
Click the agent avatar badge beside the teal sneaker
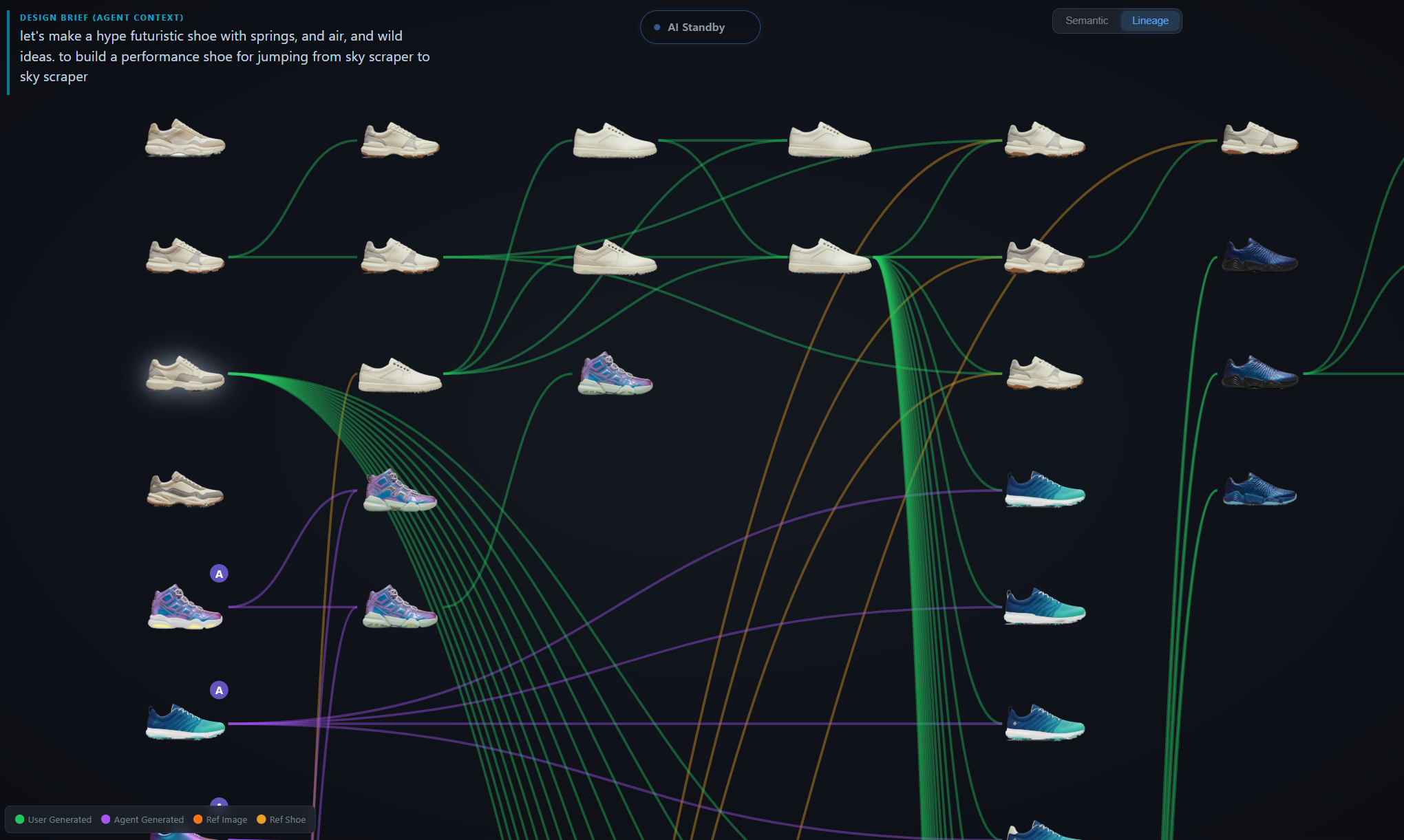(219, 689)
